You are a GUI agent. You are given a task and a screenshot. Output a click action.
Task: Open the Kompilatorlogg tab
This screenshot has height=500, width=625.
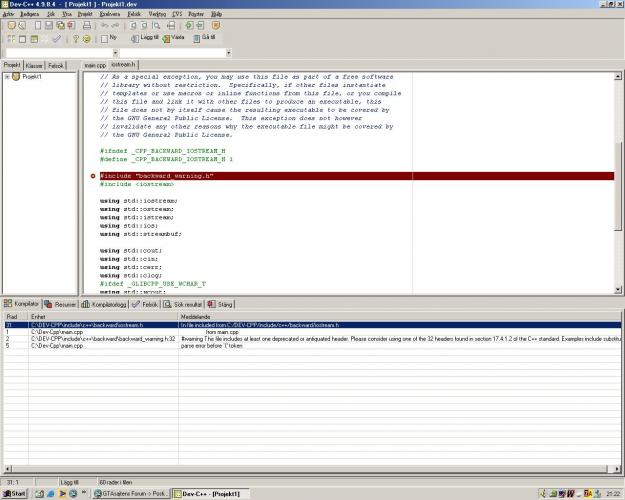click(x=105, y=303)
